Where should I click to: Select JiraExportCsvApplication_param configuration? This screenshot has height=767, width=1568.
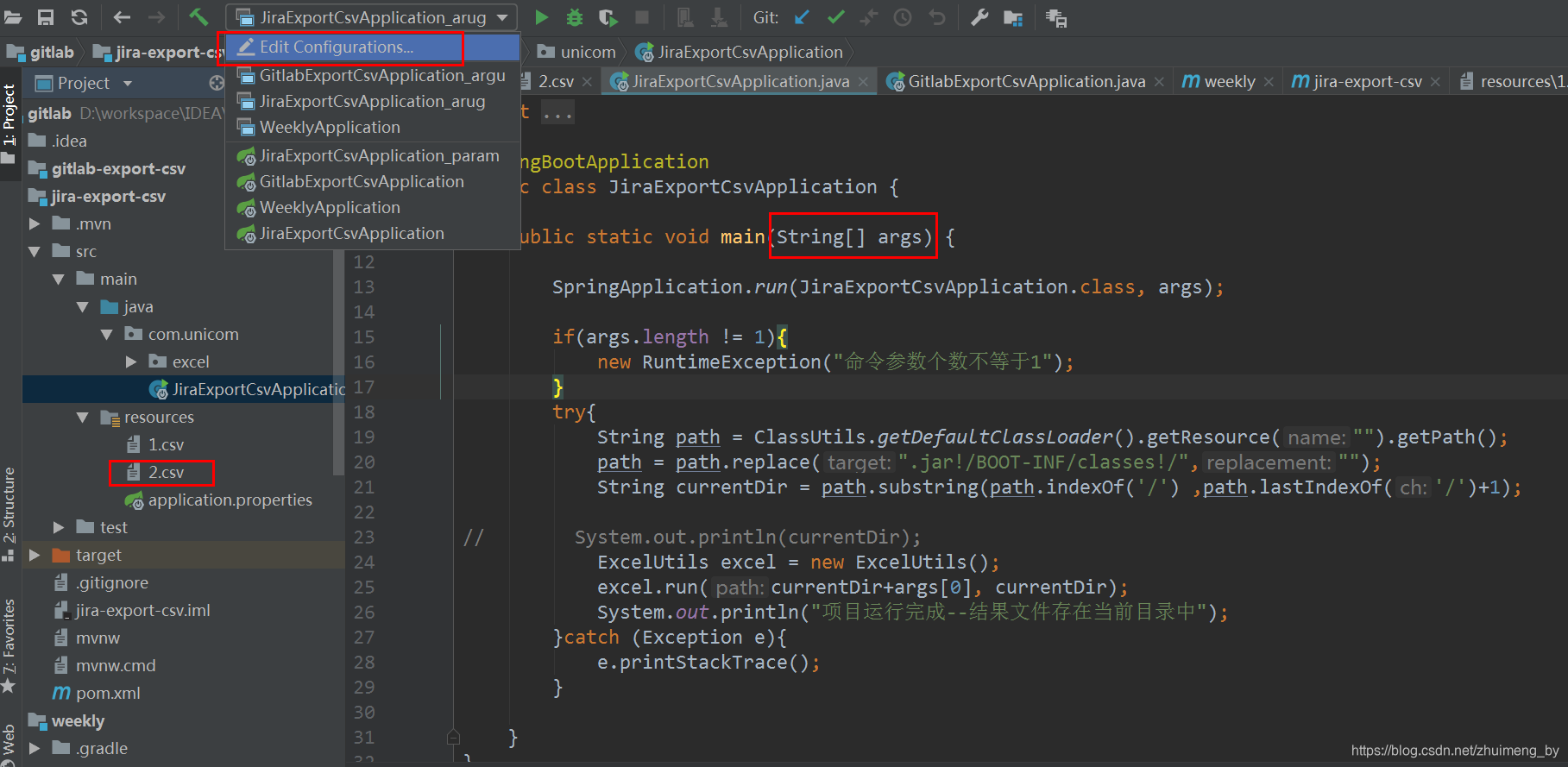(372, 155)
